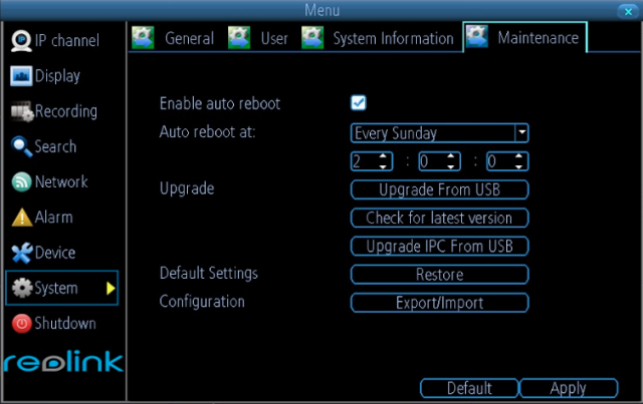Decrease the reboot minute value
This screenshot has height=404, width=643.
coord(452,166)
